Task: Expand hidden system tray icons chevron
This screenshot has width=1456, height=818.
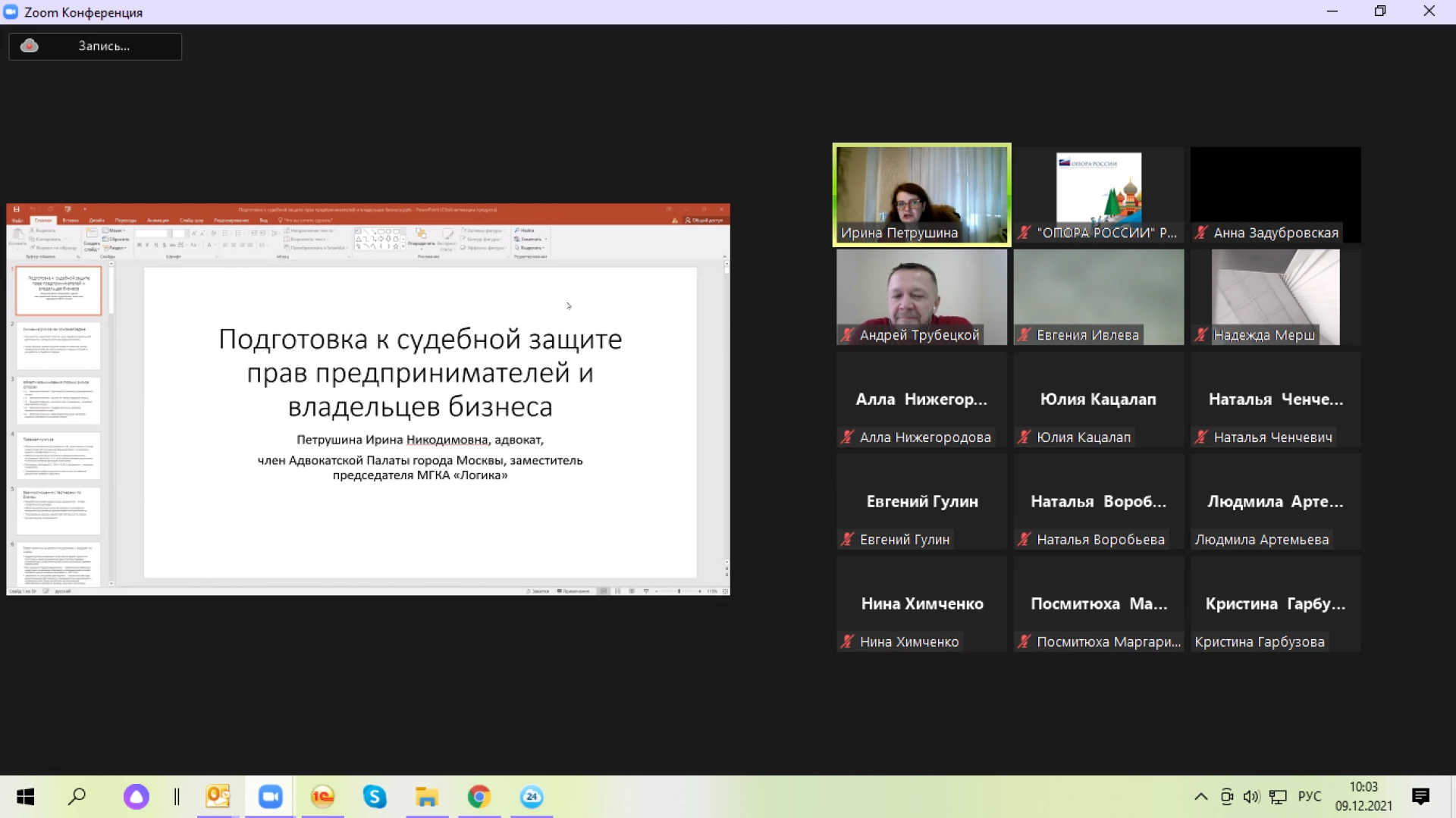Action: click(x=1201, y=797)
